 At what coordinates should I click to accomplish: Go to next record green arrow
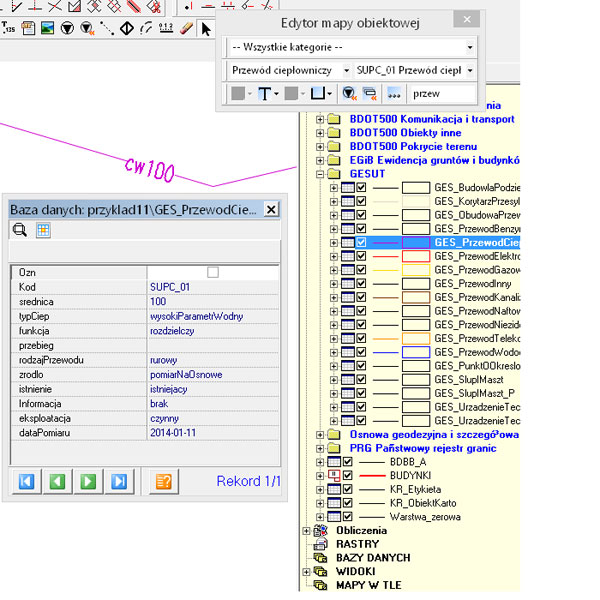click(88, 481)
